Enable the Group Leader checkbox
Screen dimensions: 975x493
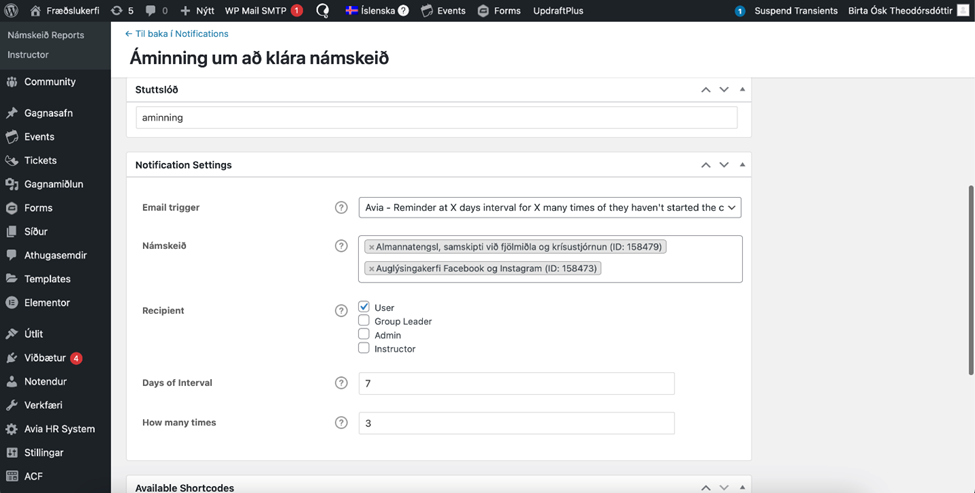click(x=364, y=321)
